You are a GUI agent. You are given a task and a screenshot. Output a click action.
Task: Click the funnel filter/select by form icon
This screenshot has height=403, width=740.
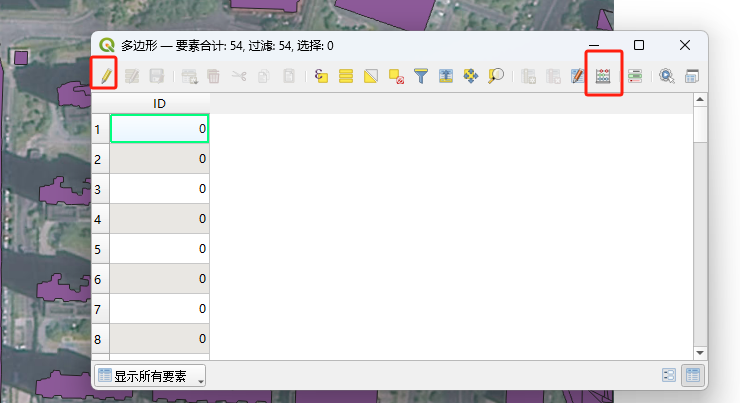pos(421,75)
